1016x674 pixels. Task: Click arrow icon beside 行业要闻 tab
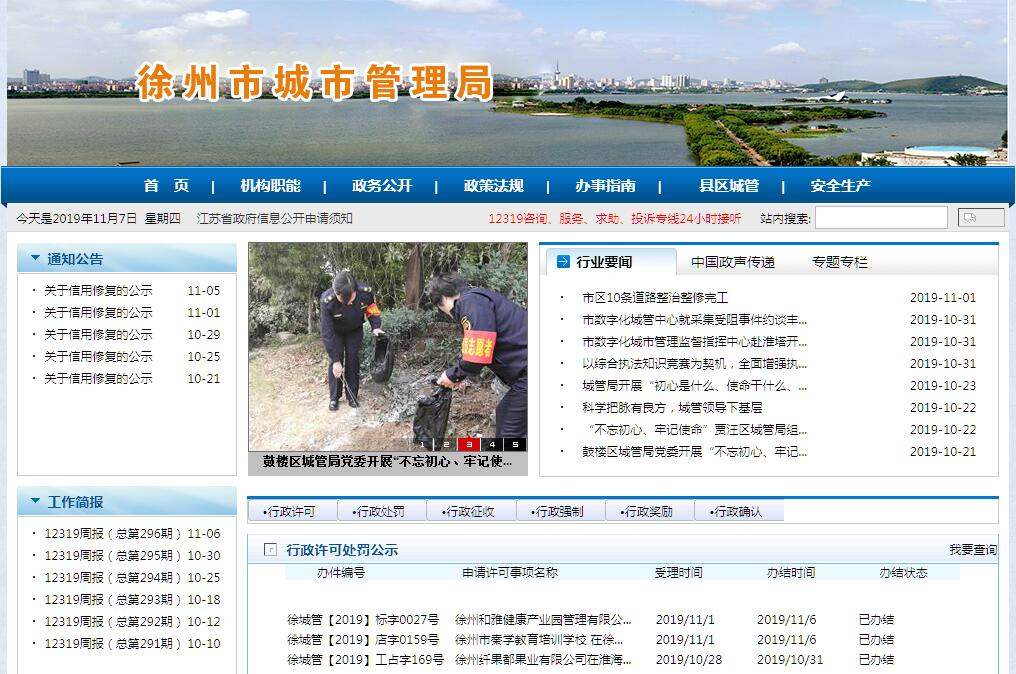(x=563, y=262)
